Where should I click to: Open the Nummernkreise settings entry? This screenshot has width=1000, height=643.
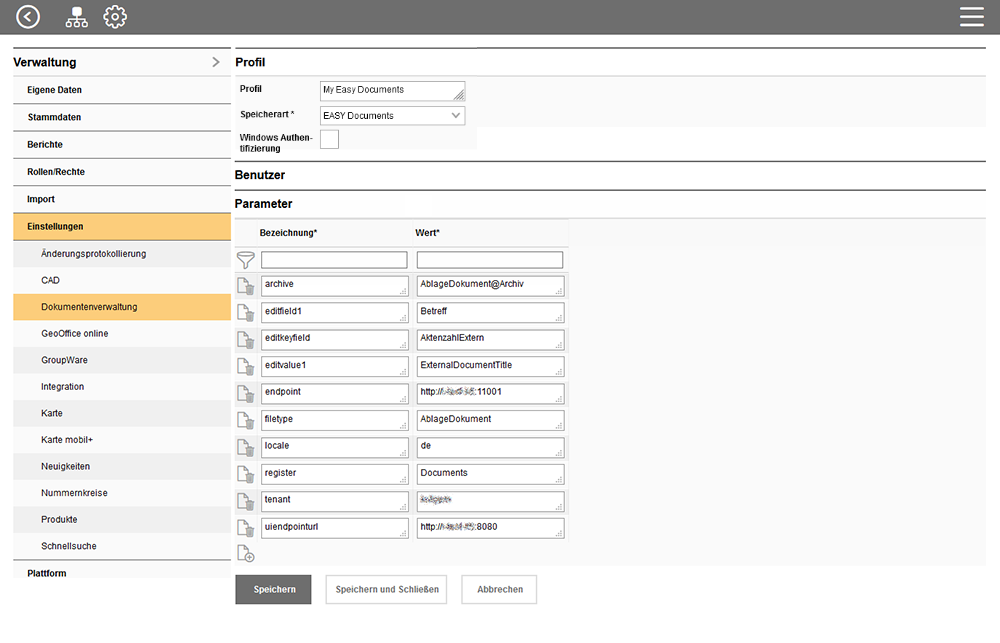74,493
